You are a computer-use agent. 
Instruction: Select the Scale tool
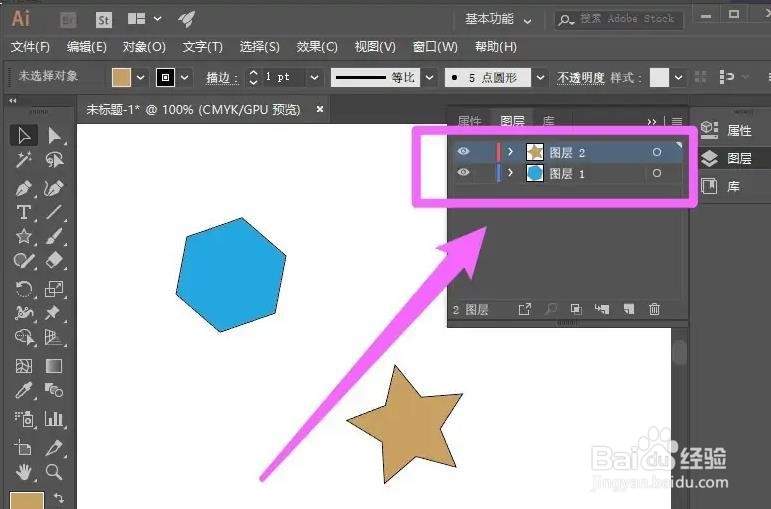point(54,289)
